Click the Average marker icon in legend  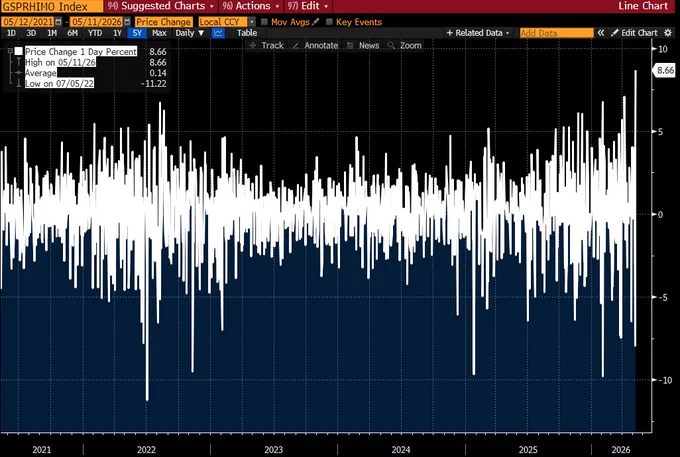[19, 73]
